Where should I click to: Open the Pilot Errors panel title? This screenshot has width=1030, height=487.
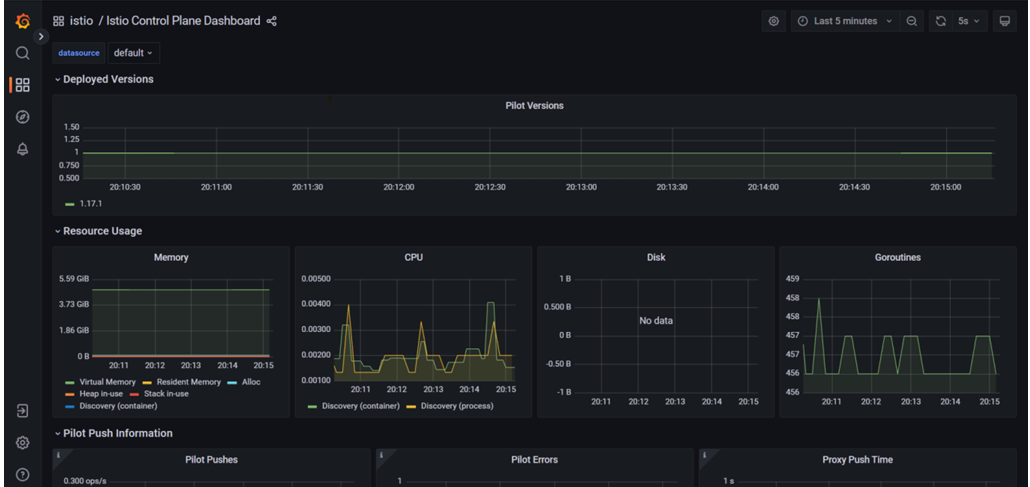point(534,459)
